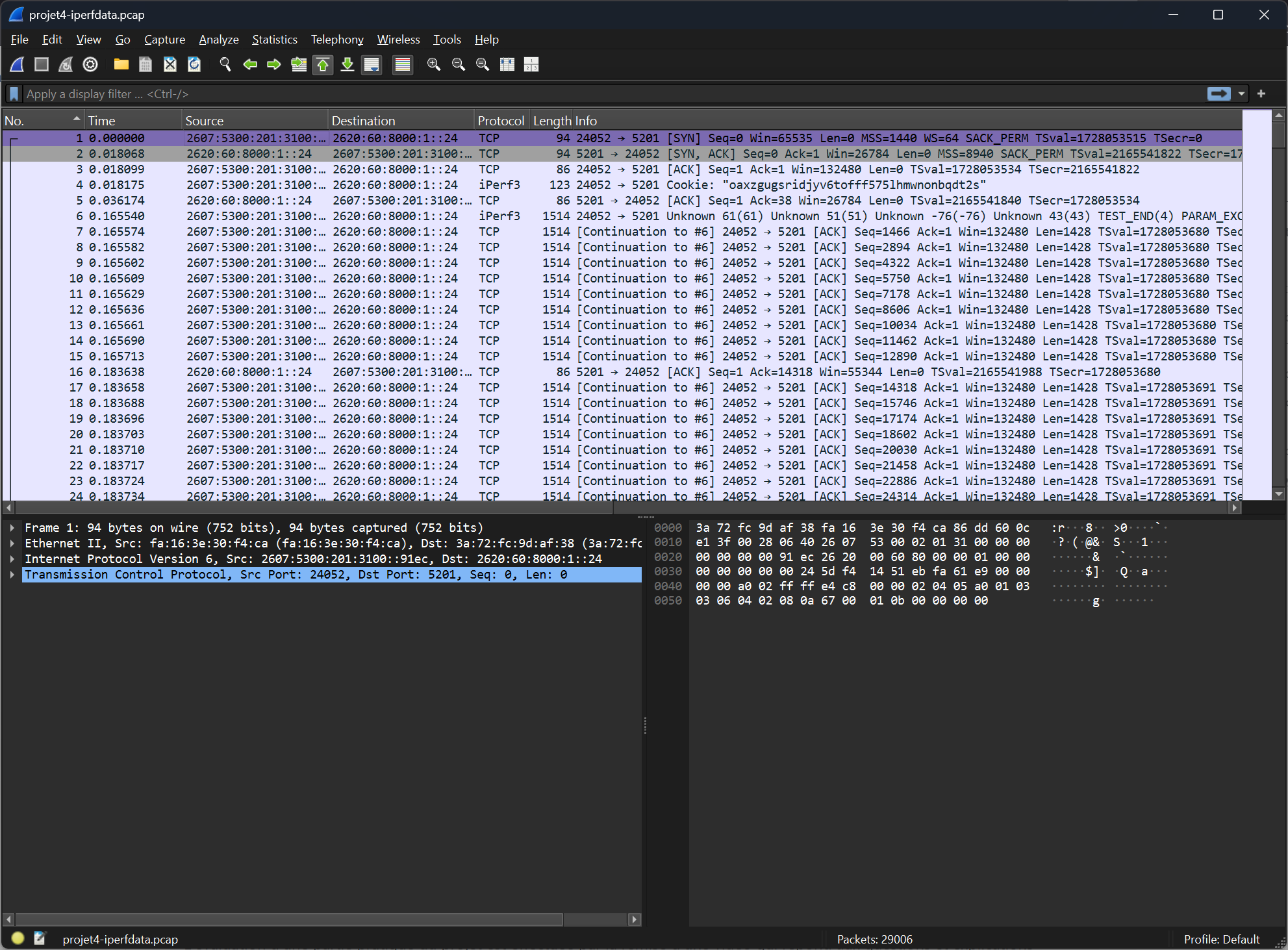
Task: Add a new filter button with the plus
Action: pos(1261,94)
